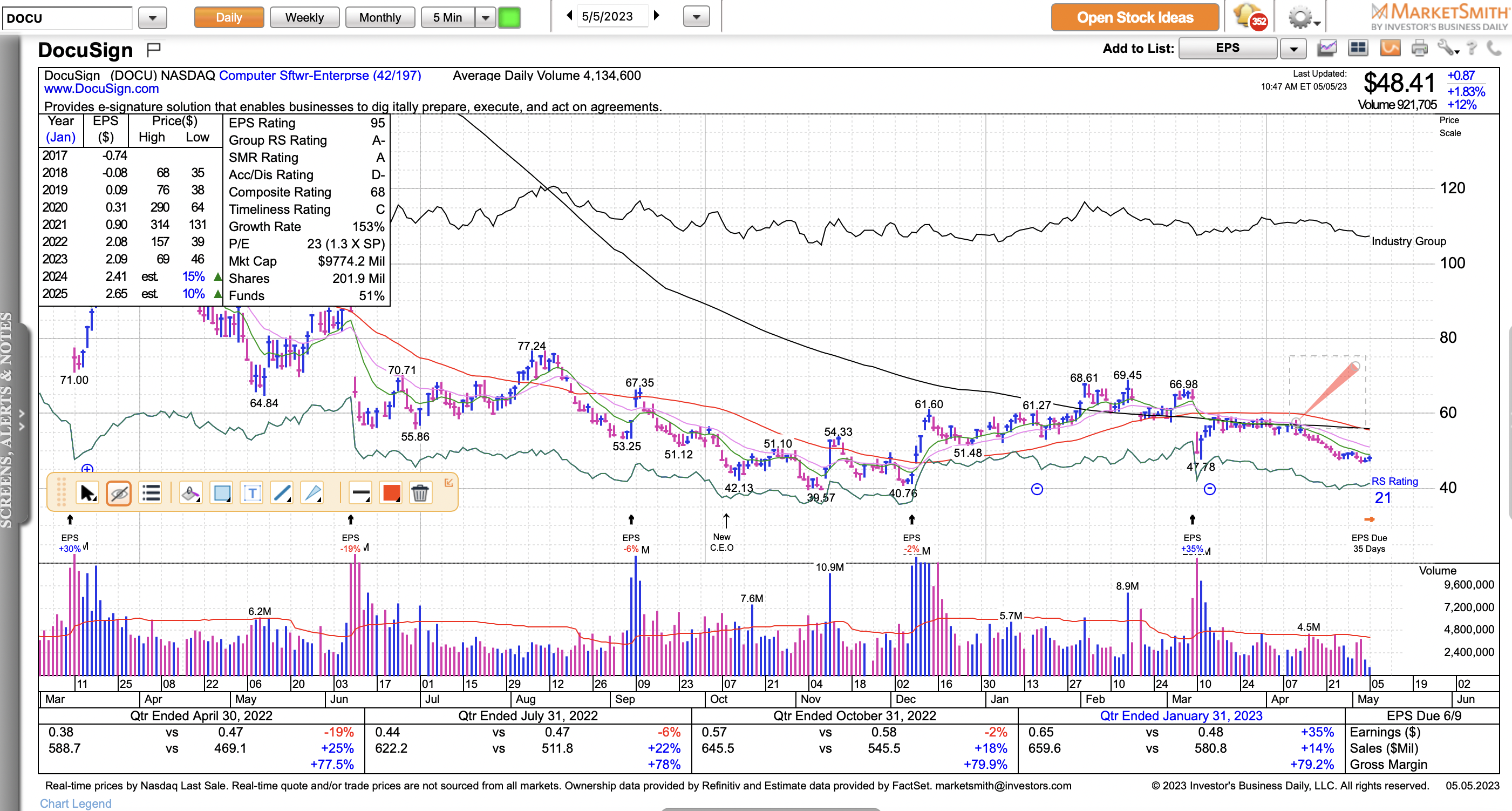Viewport: 1512px width, 811px height.
Task: Click the $48.41 current price
Action: (1399, 83)
